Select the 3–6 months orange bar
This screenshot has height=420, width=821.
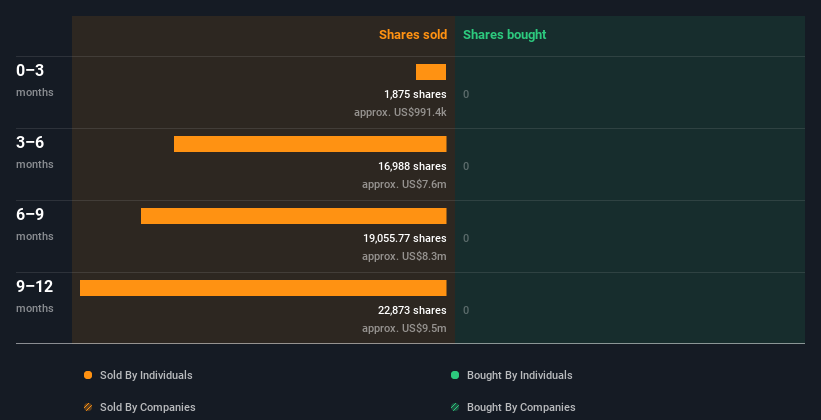coord(310,144)
